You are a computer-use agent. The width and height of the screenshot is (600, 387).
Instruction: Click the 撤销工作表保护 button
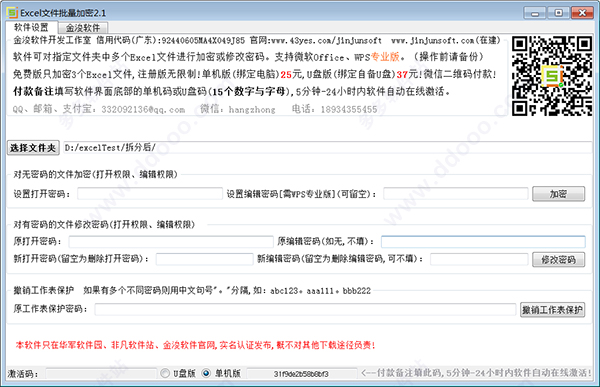pos(552,309)
